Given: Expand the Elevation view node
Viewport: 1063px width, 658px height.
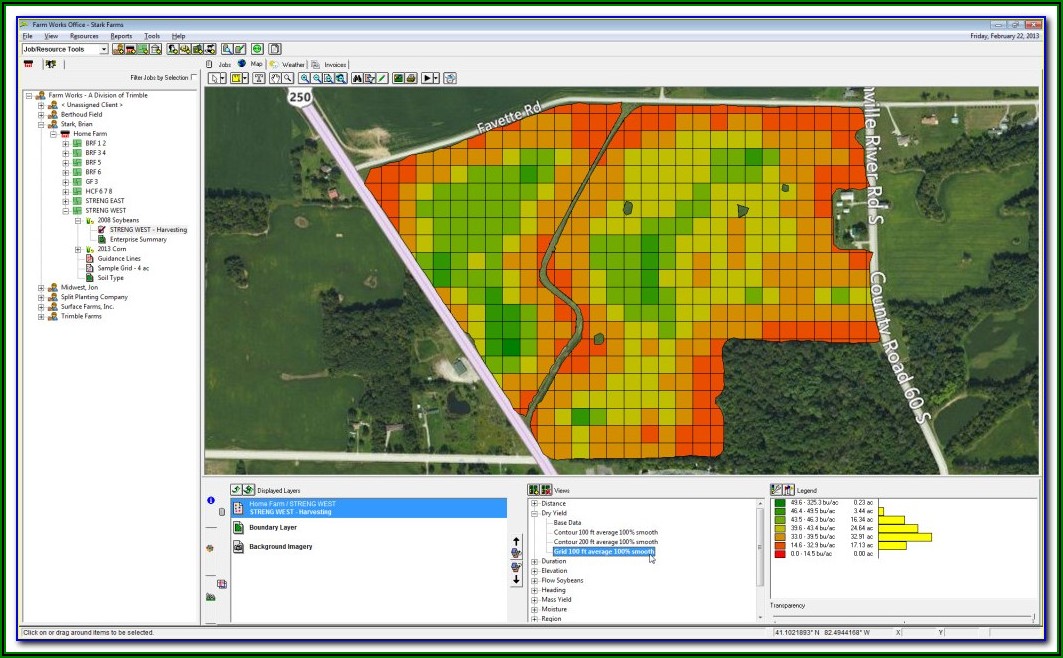Looking at the screenshot, I should [535, 571].
